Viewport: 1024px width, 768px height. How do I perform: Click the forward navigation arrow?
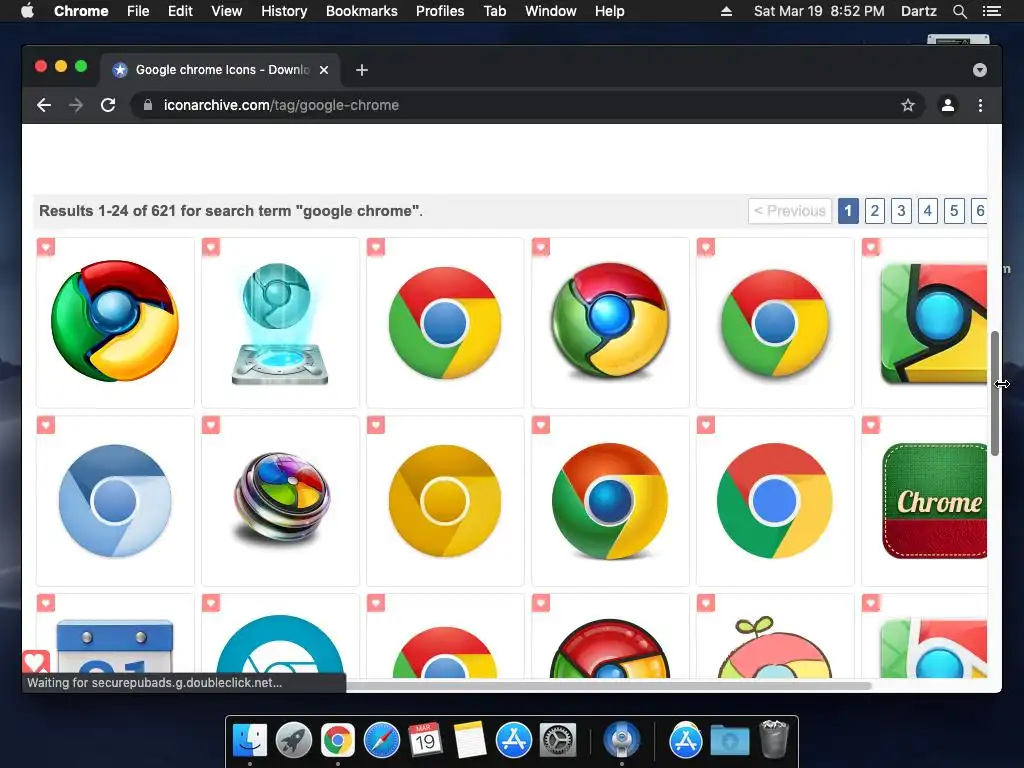point(76,105)
